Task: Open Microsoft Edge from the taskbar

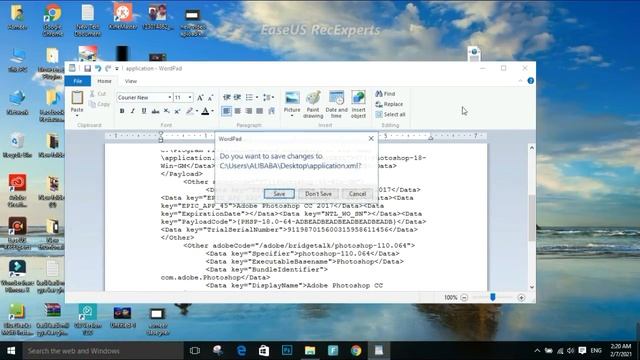Action: pyautogui.click(x=241, y=351)
